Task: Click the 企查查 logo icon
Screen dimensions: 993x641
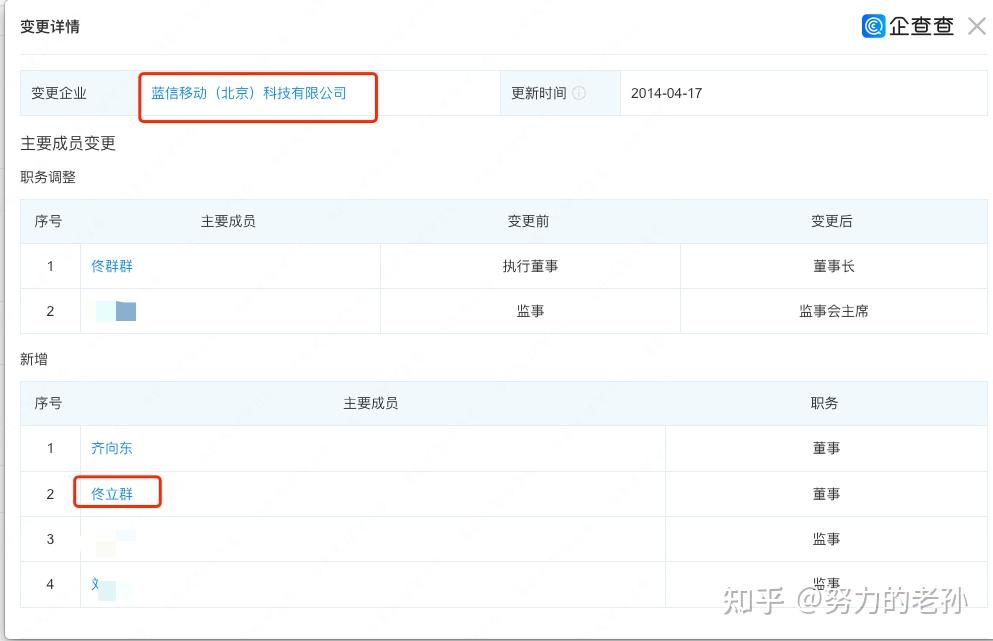Action: coord(873,27)
